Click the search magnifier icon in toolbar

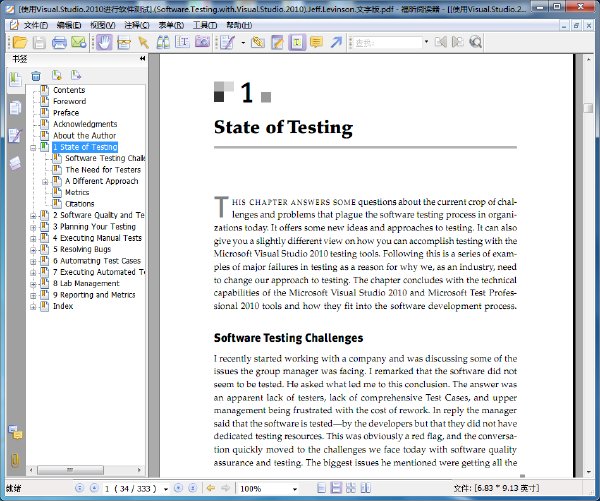click(x=476, y=42)
